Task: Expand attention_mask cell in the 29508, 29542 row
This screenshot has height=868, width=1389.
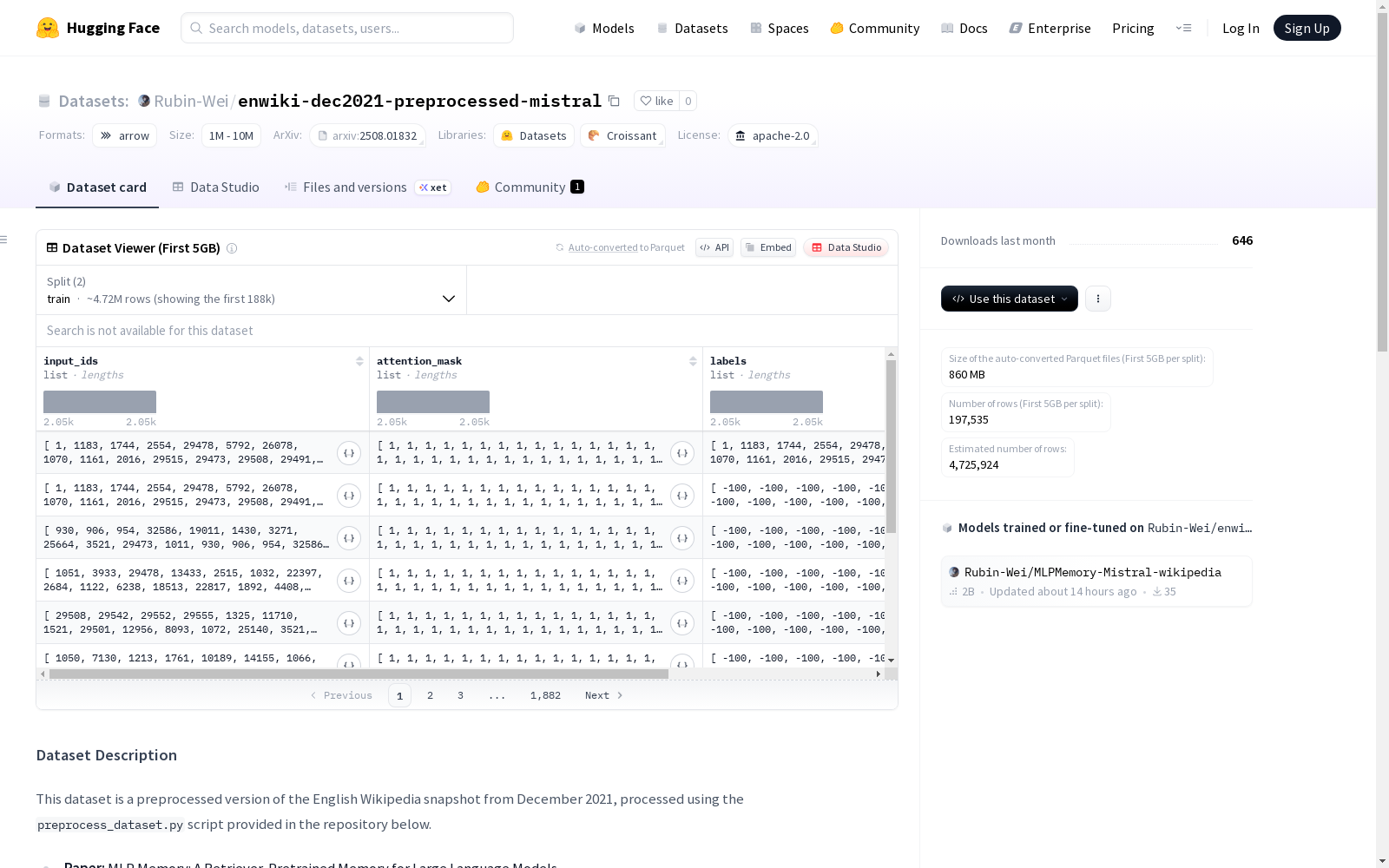Action: [682, 623]
